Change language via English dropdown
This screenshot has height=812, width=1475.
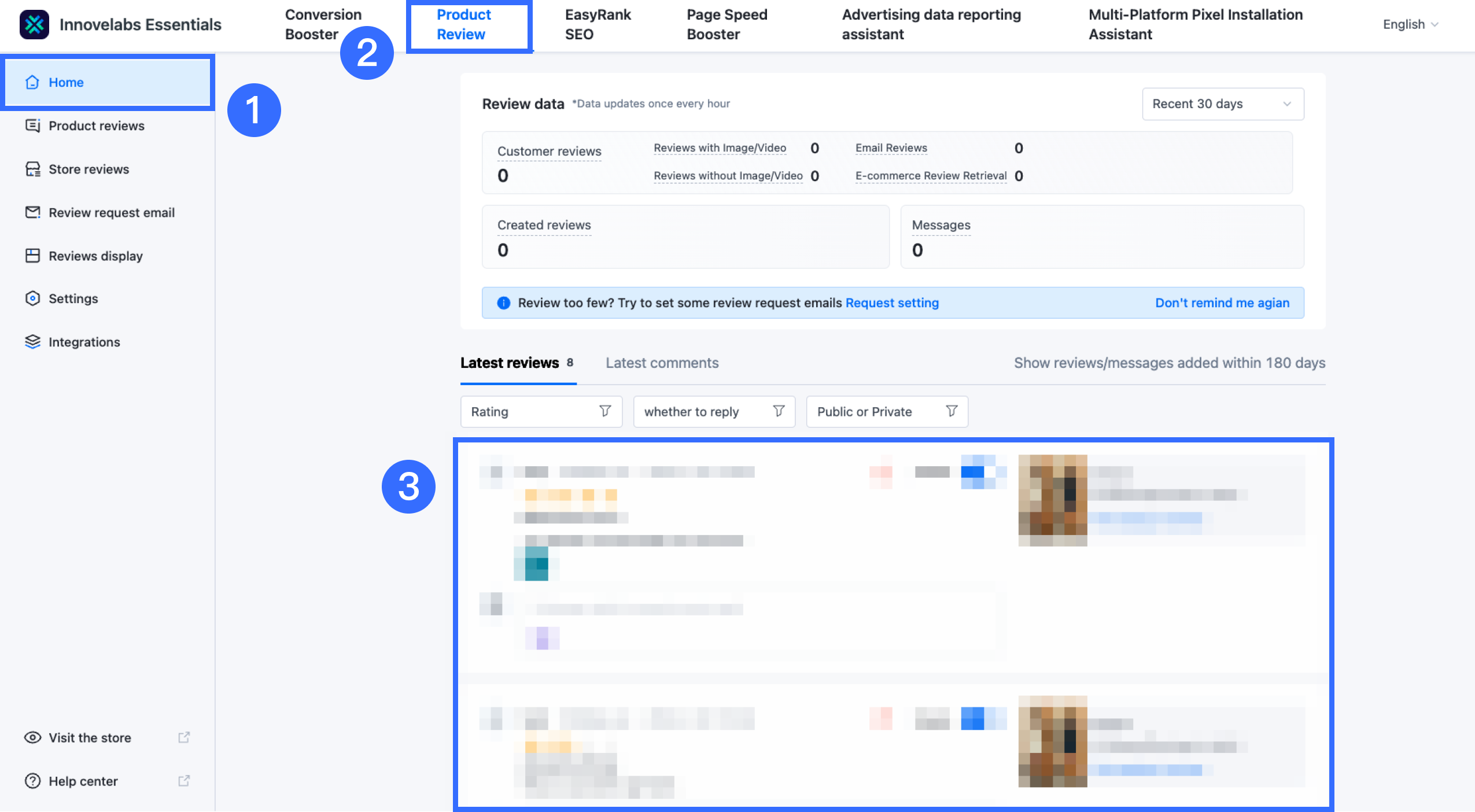point(1410,24)
